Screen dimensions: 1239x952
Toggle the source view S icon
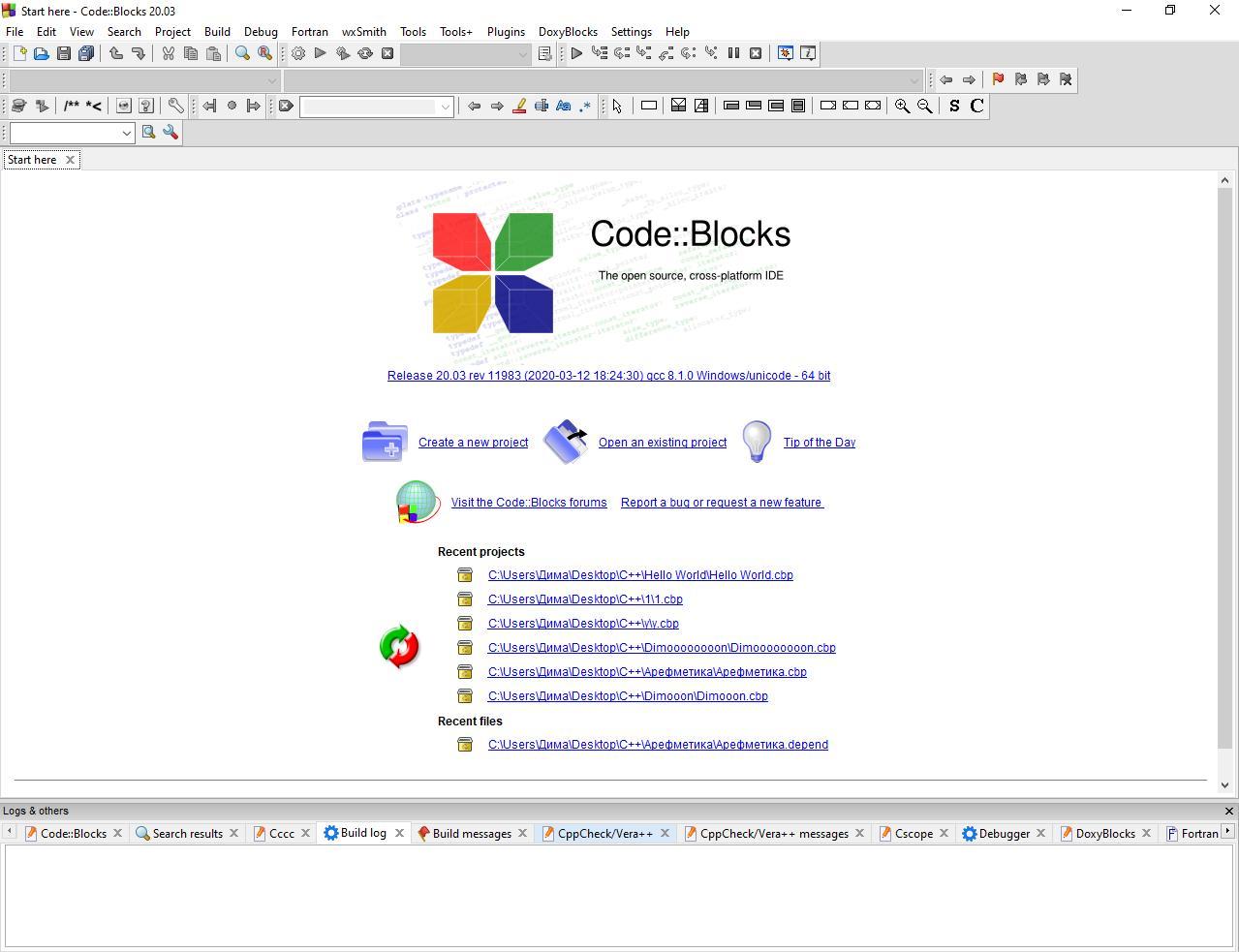click(x=954, y=107)
